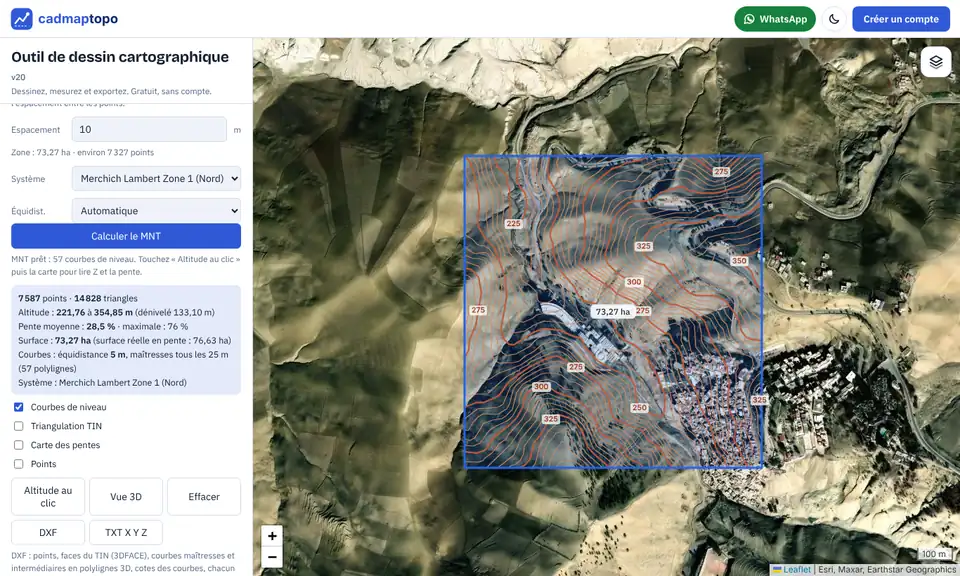Open the Système coordinate dropdown
The image size is (960, 576).
coord(156,179)
